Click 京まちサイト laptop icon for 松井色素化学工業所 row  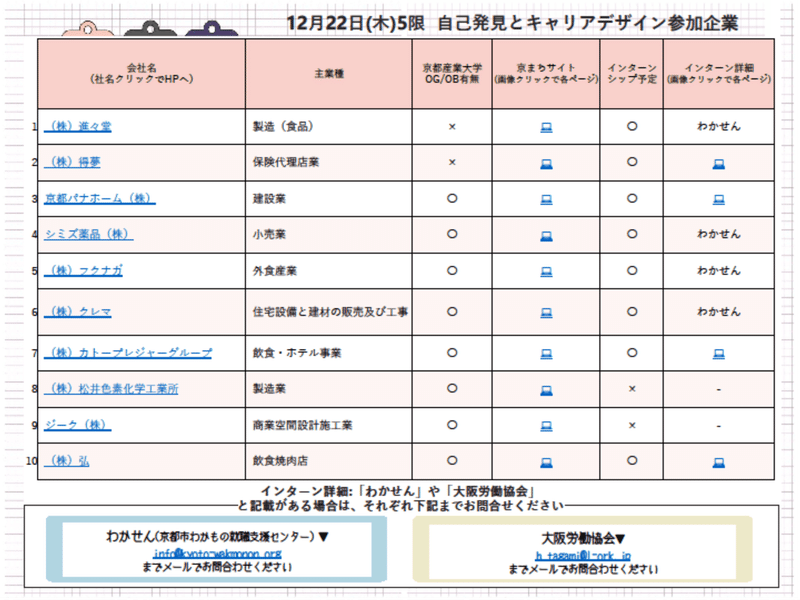pyautogui.click(x=546, y=391)
